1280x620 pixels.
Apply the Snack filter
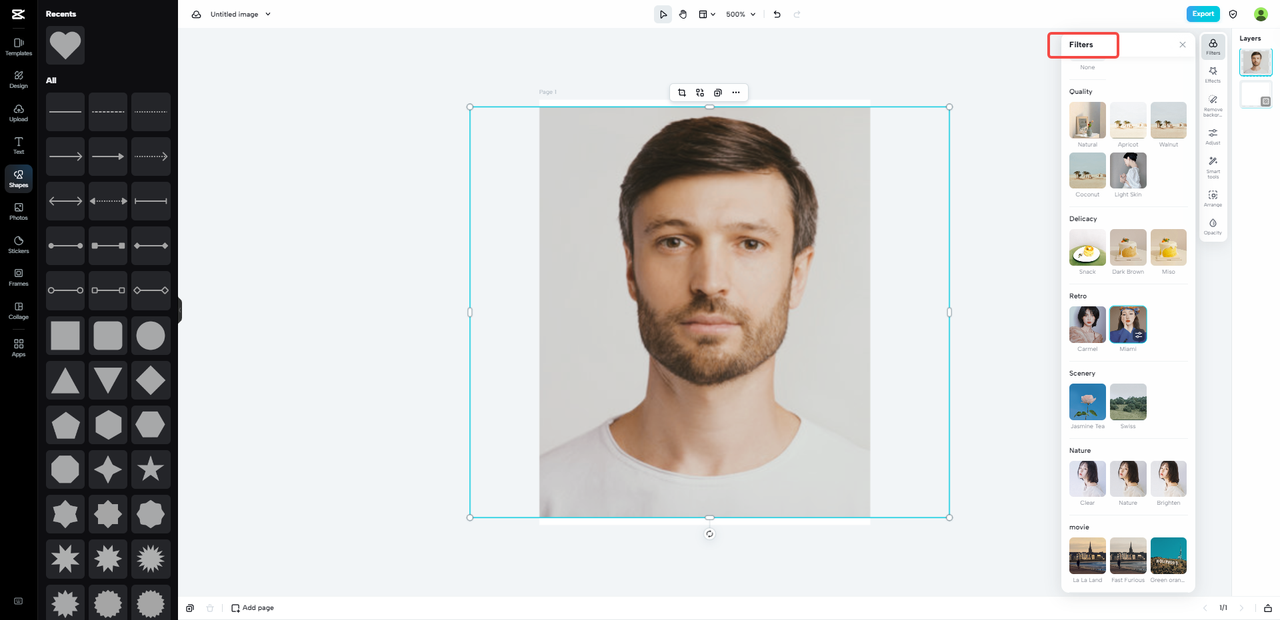(1087, 247)
